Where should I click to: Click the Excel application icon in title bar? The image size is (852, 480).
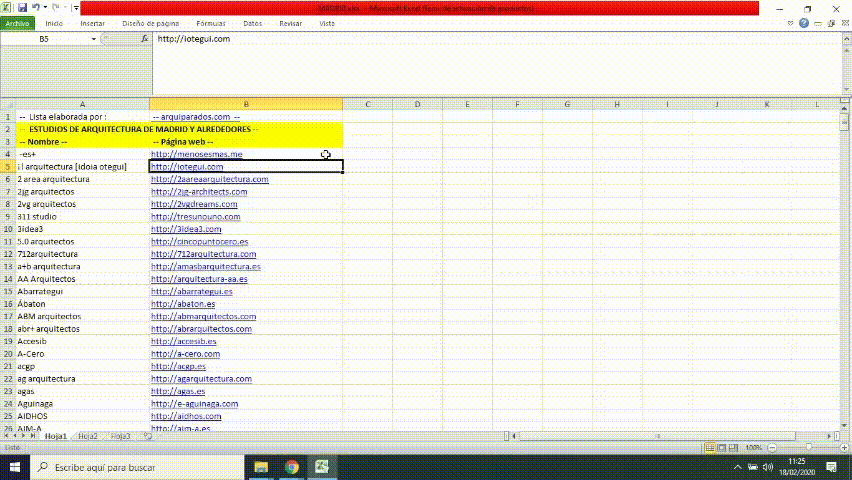click(7, 8)
